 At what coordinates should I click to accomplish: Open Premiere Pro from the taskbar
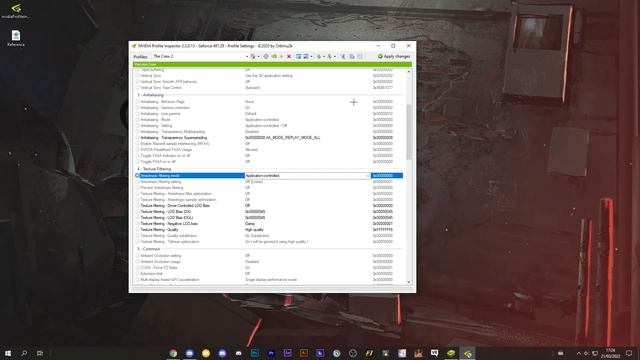pyautogui.click(x=271, y=353)
